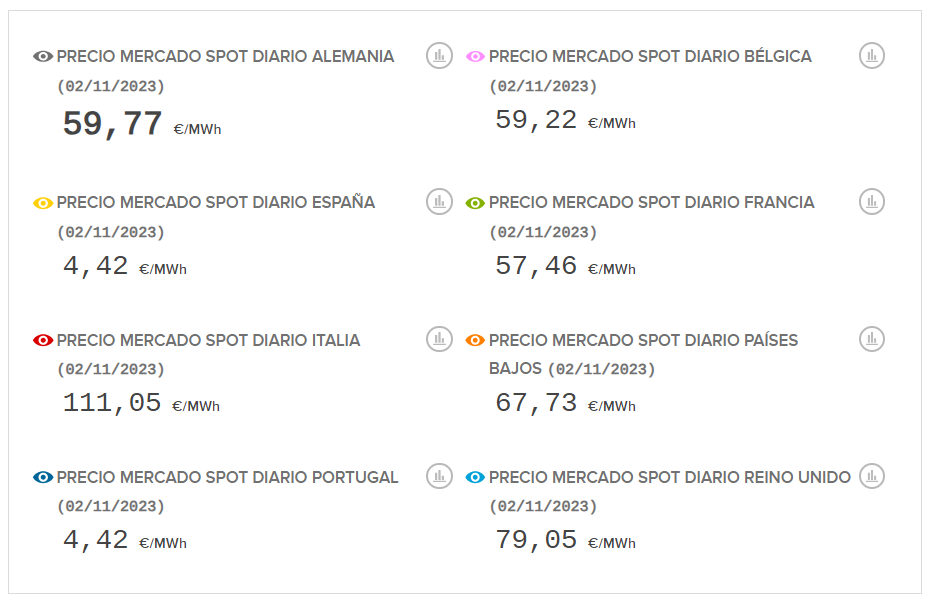This screenshot has width=932, height=605.
Task: Click chart icon next to España price
Action: tap(439, 202)
